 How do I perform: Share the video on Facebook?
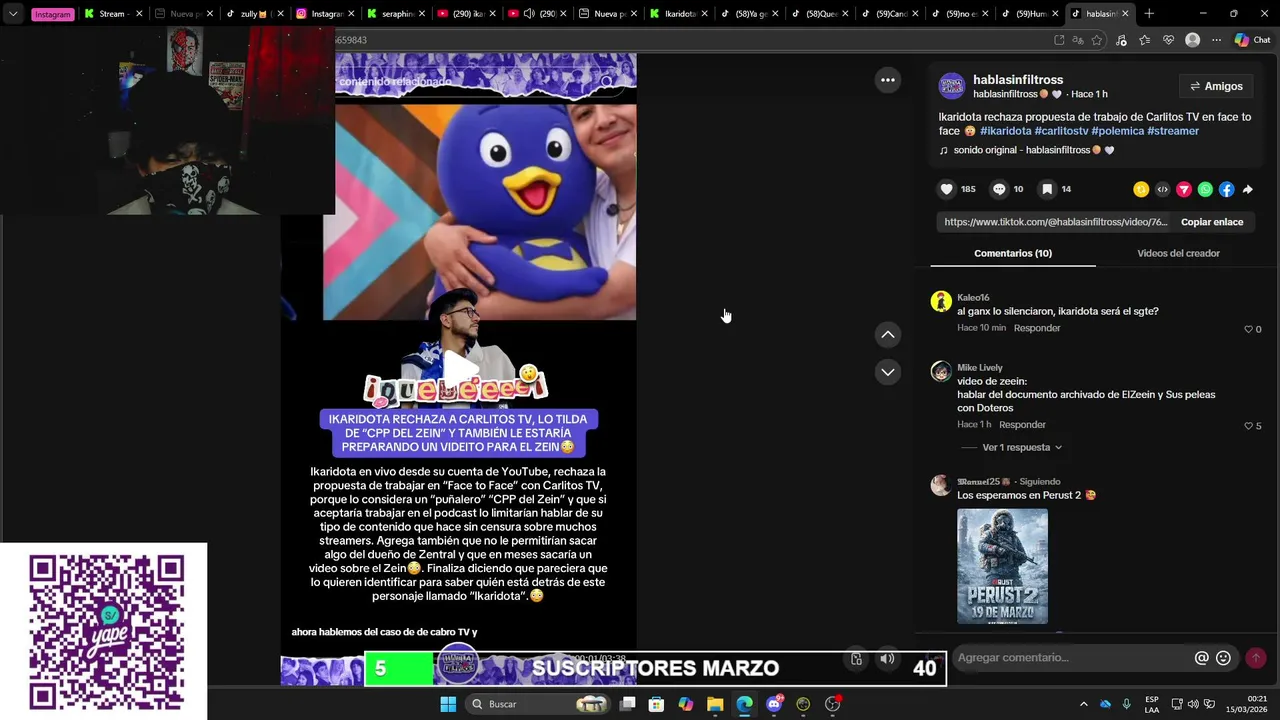click(x=1226, y=189)
